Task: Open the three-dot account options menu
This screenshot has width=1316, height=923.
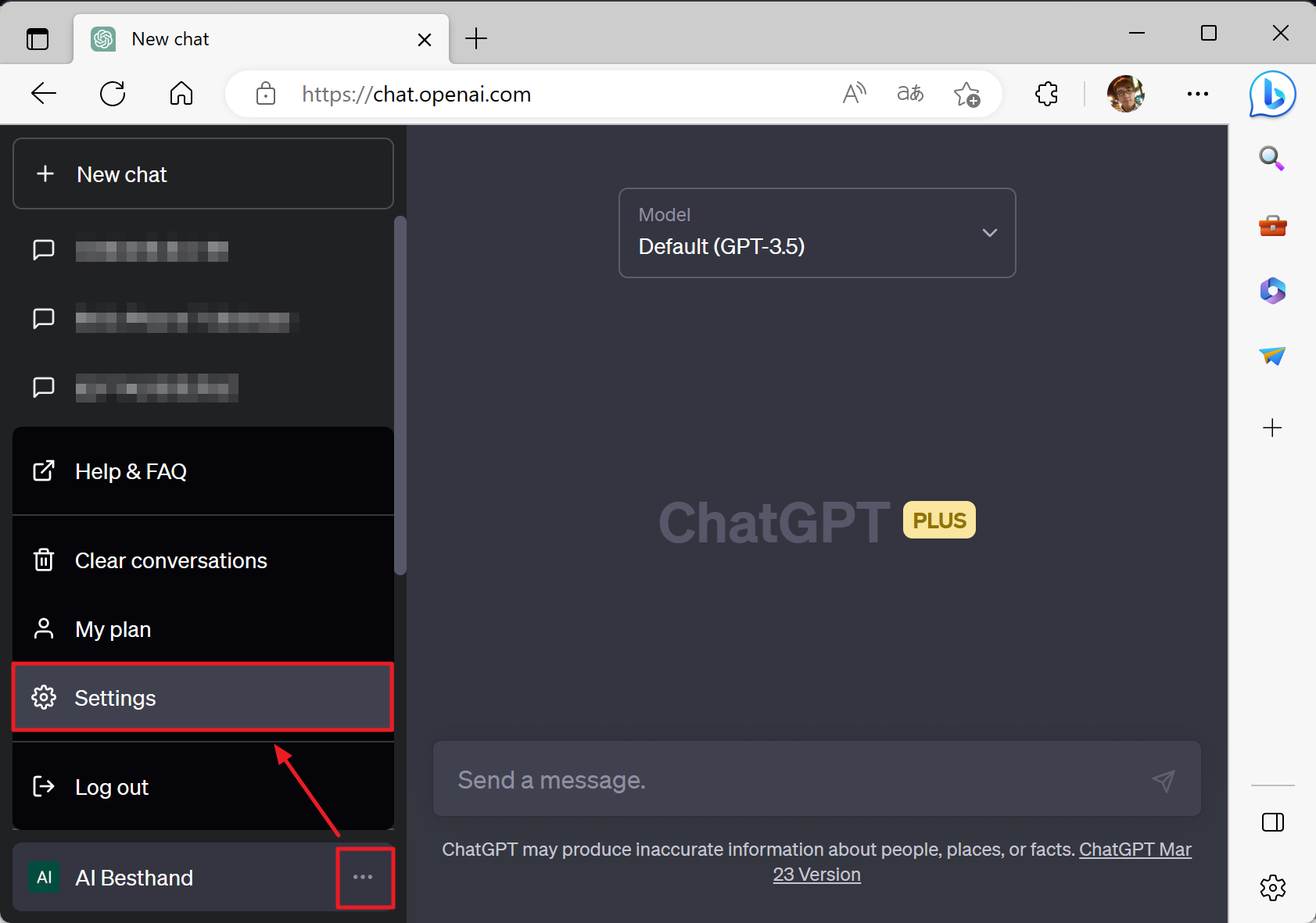Action: click(x=363, y=877)
